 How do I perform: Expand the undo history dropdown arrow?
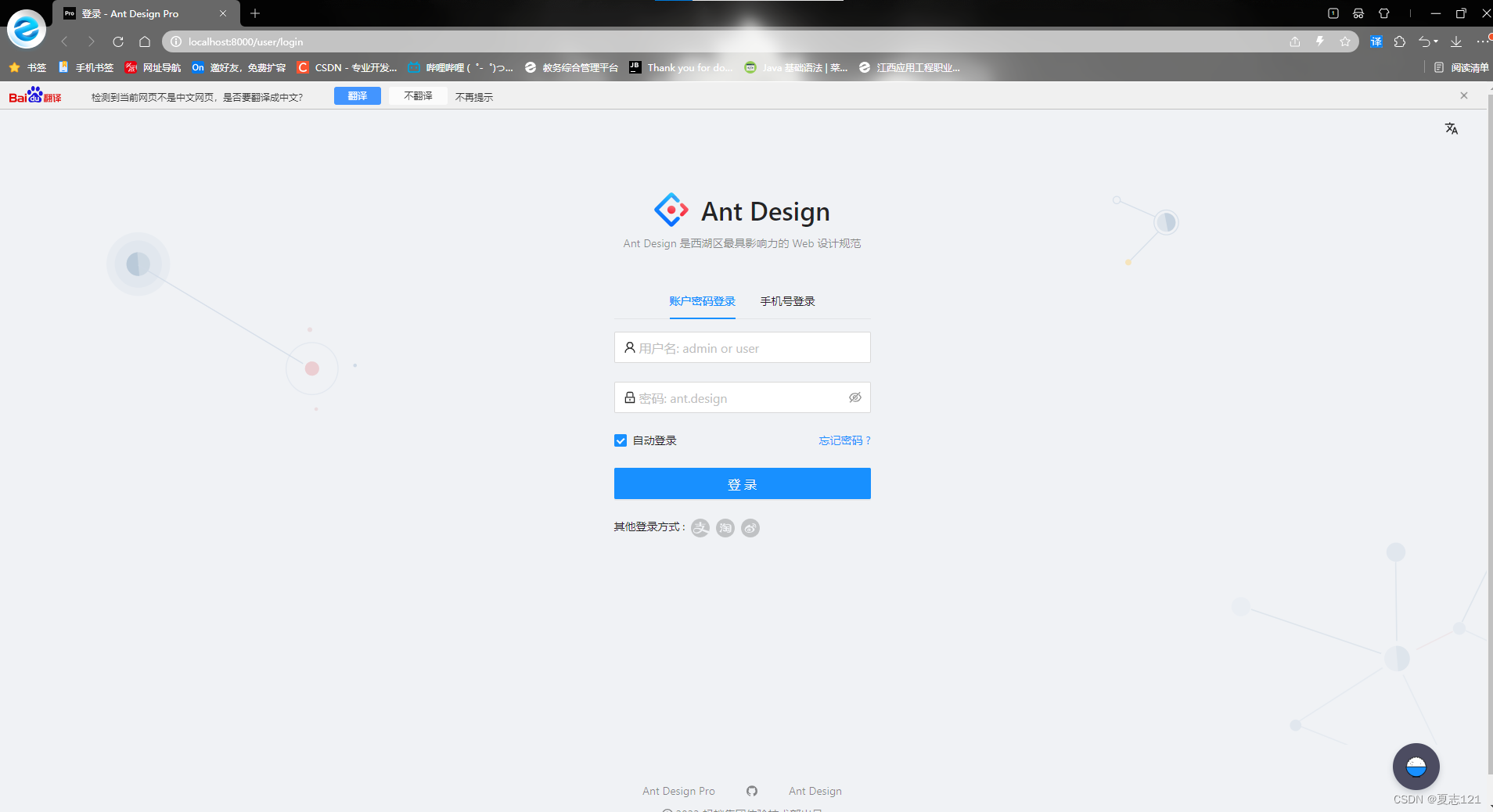pyautogui.click(x=1437, y=41)
